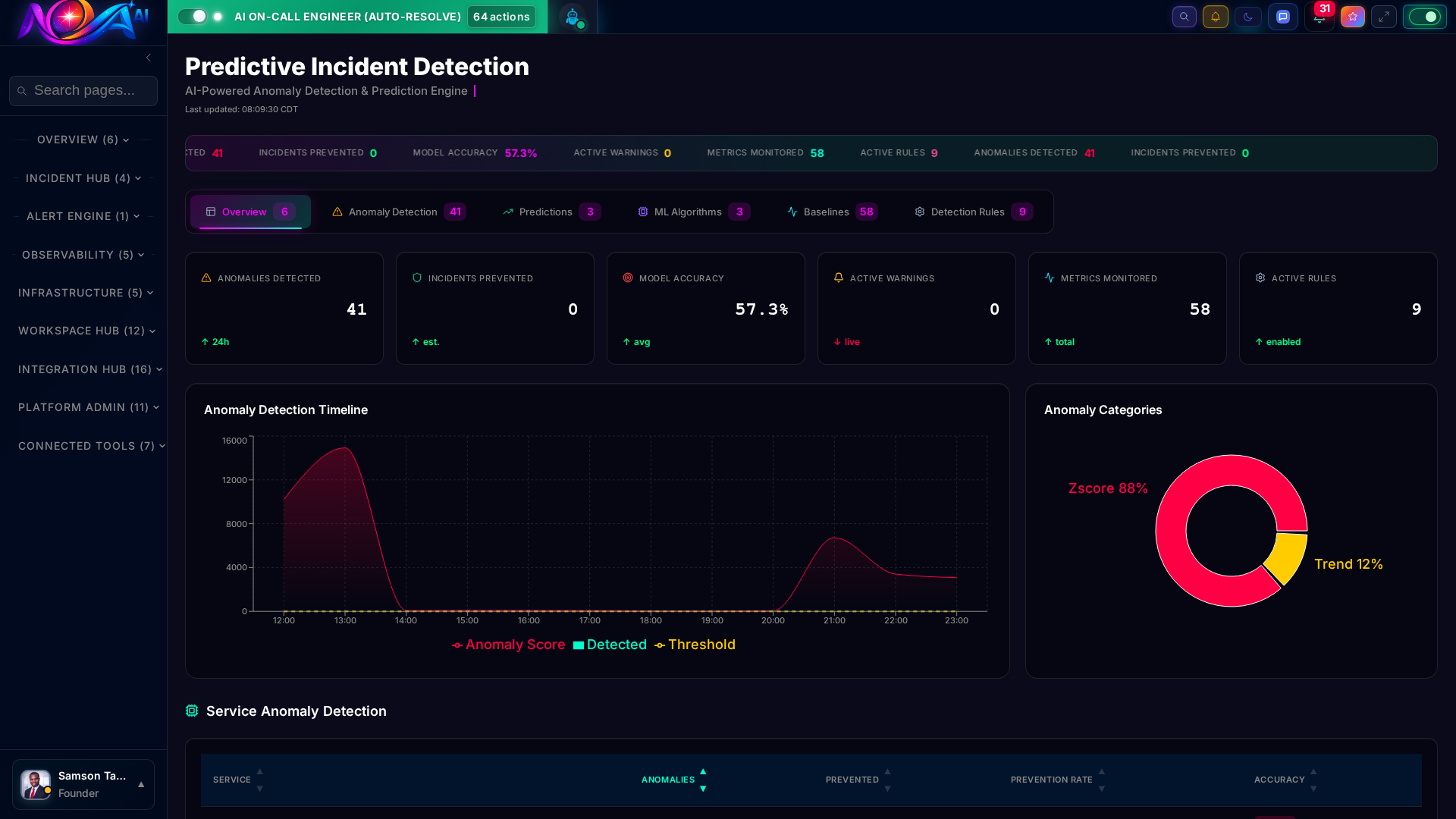Screen dimensions: 1456x819
Task: Click the 64 actions button
Action: [501, 16]
